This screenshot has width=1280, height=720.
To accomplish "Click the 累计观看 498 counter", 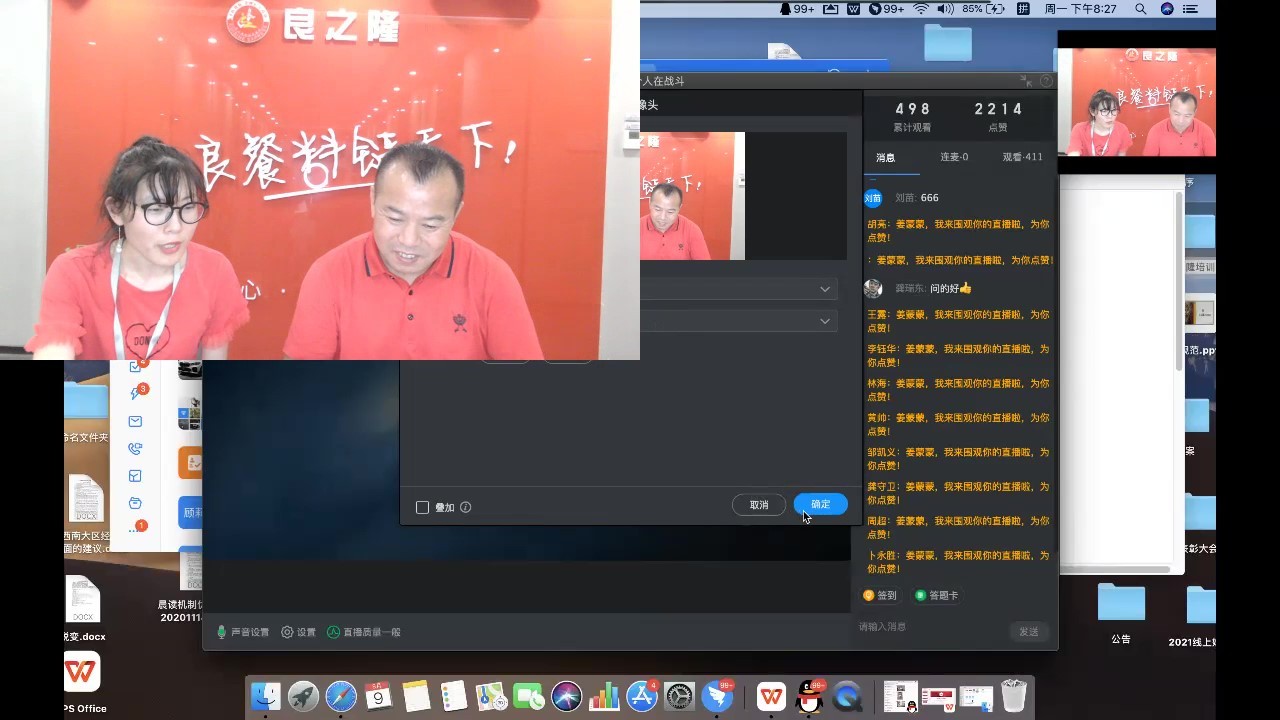I will pos(912,116).
